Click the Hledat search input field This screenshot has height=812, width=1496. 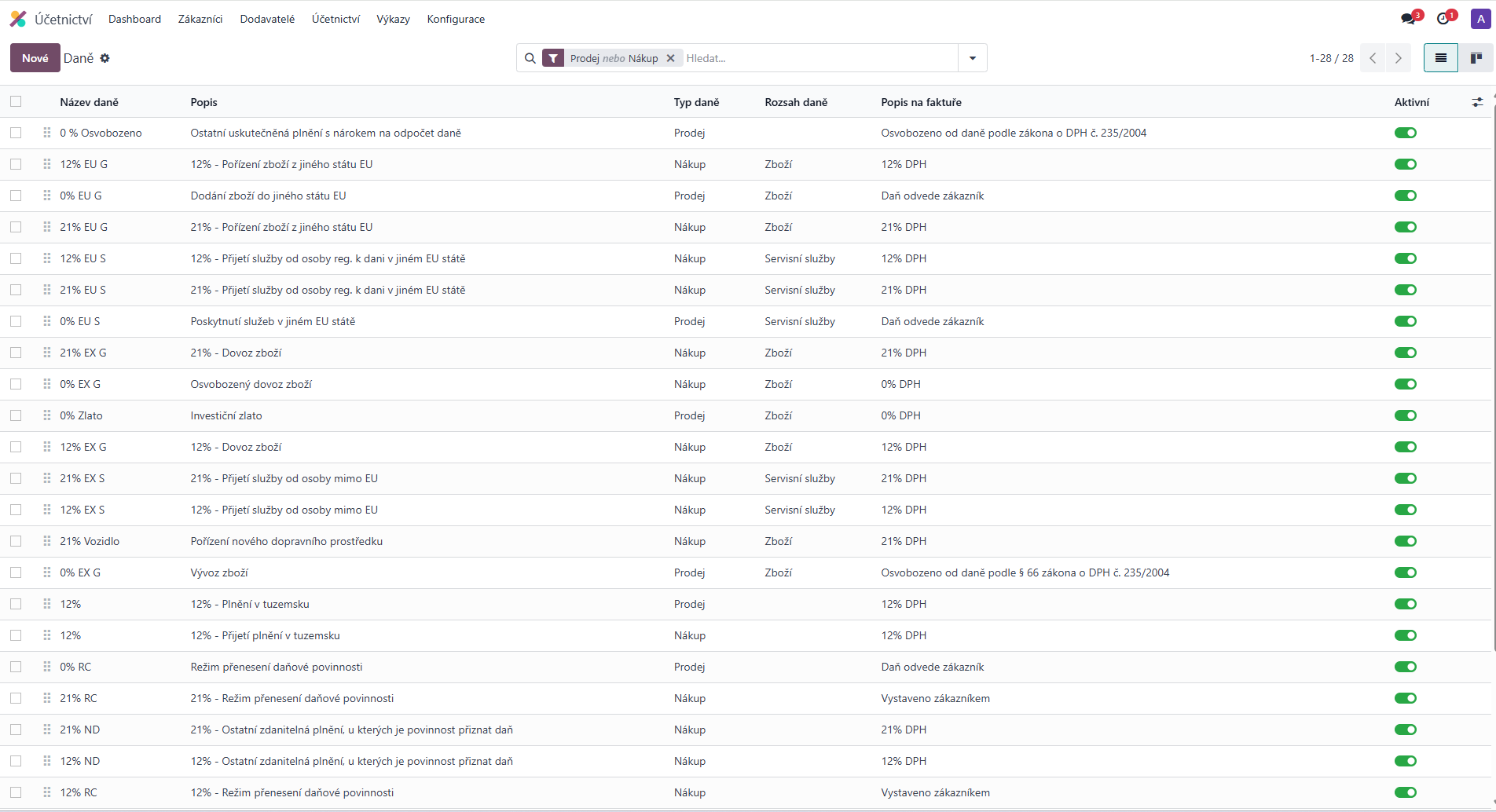pyautogui.click(x=817, y=58)
